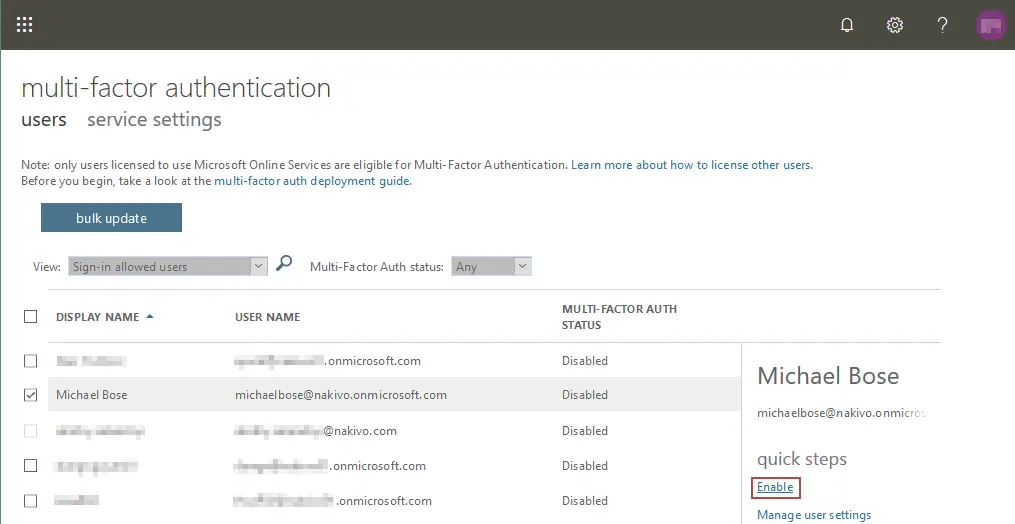Open the Multi-Factor Auth status dropdown
Screen dimensions: 1015x524
(491, 266)
